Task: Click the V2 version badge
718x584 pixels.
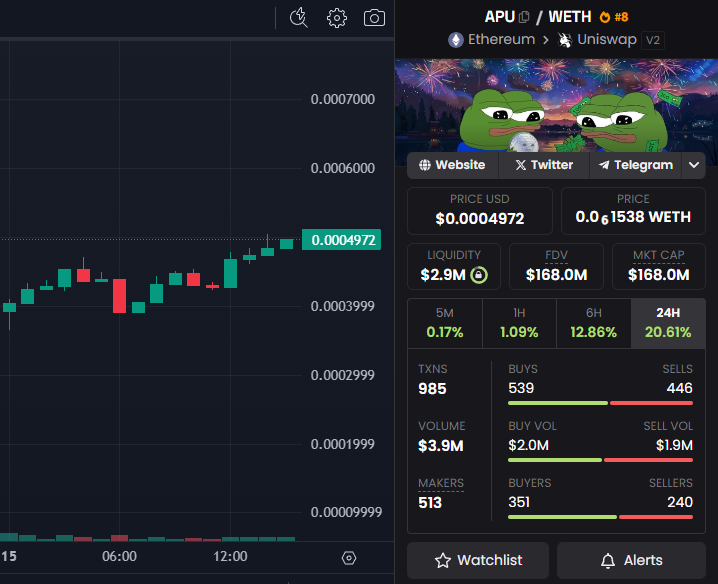Action: [x=653, y=40]
